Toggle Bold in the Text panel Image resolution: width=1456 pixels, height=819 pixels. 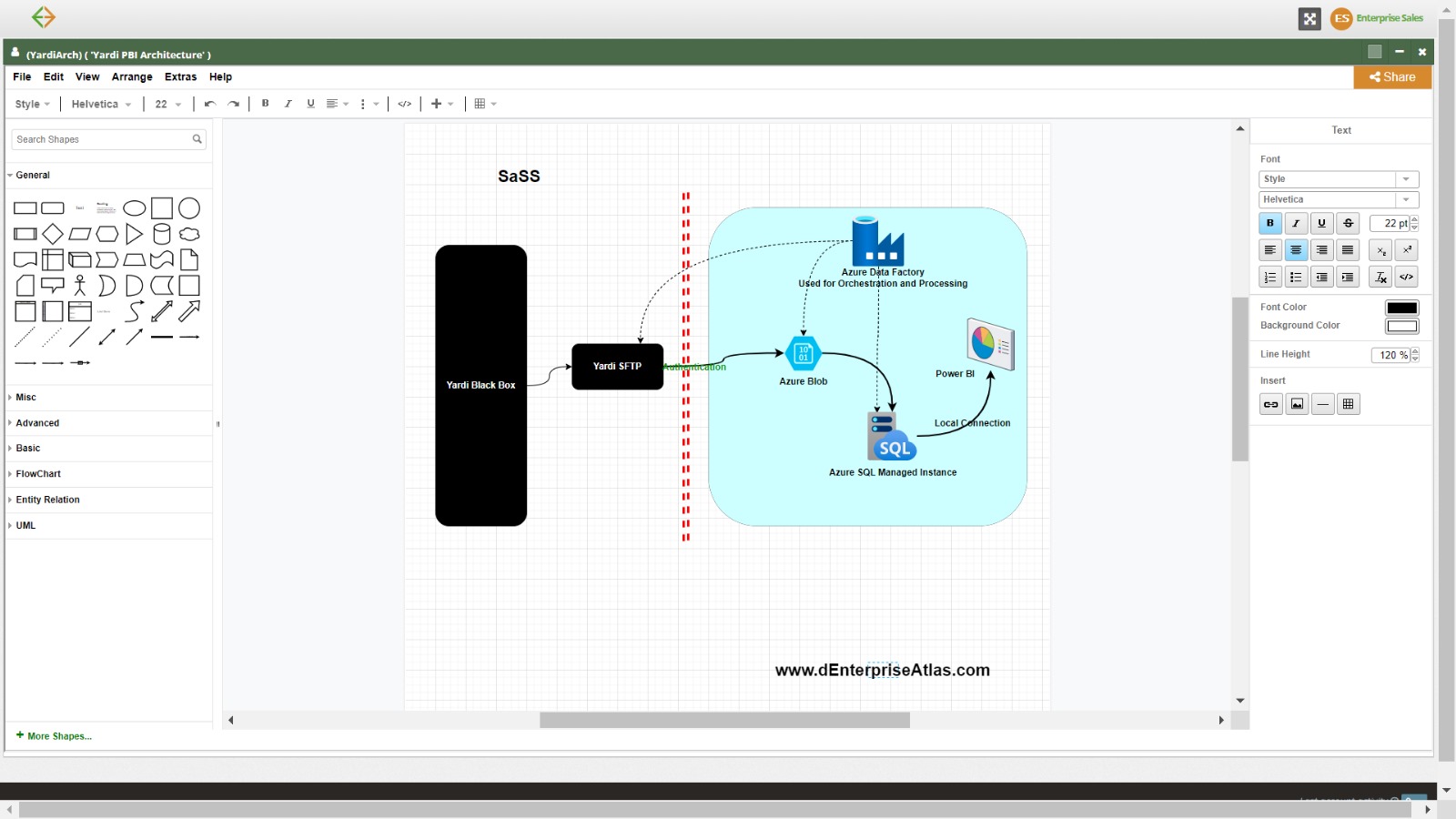1270,223
